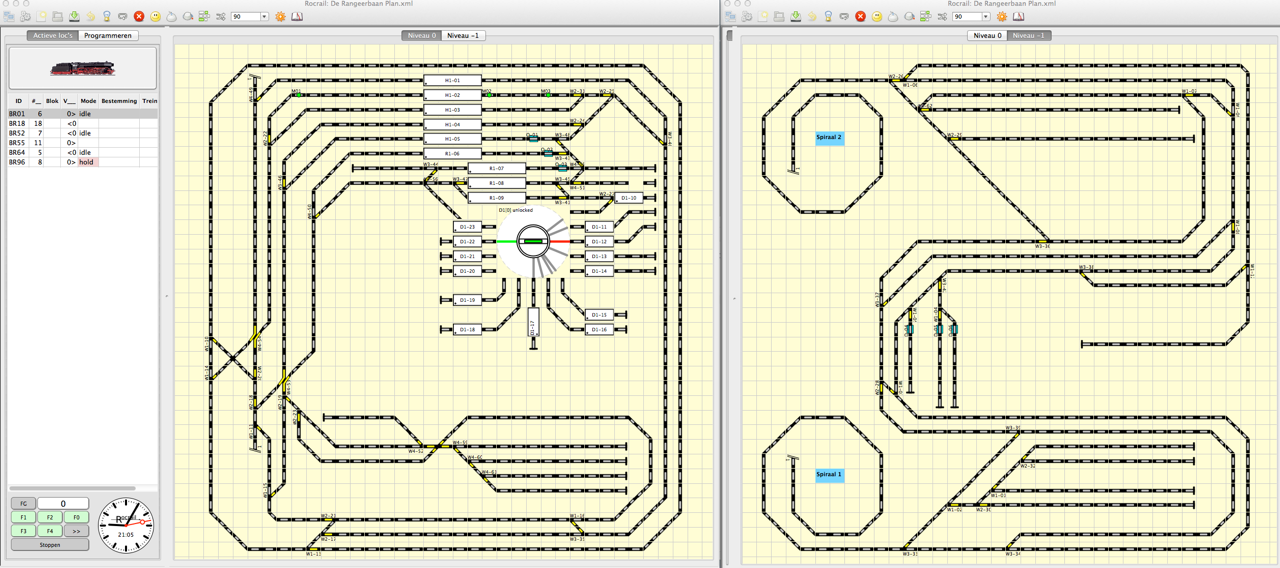Open the 90 scale dropdown in right toolbar

tap(971, 17)
